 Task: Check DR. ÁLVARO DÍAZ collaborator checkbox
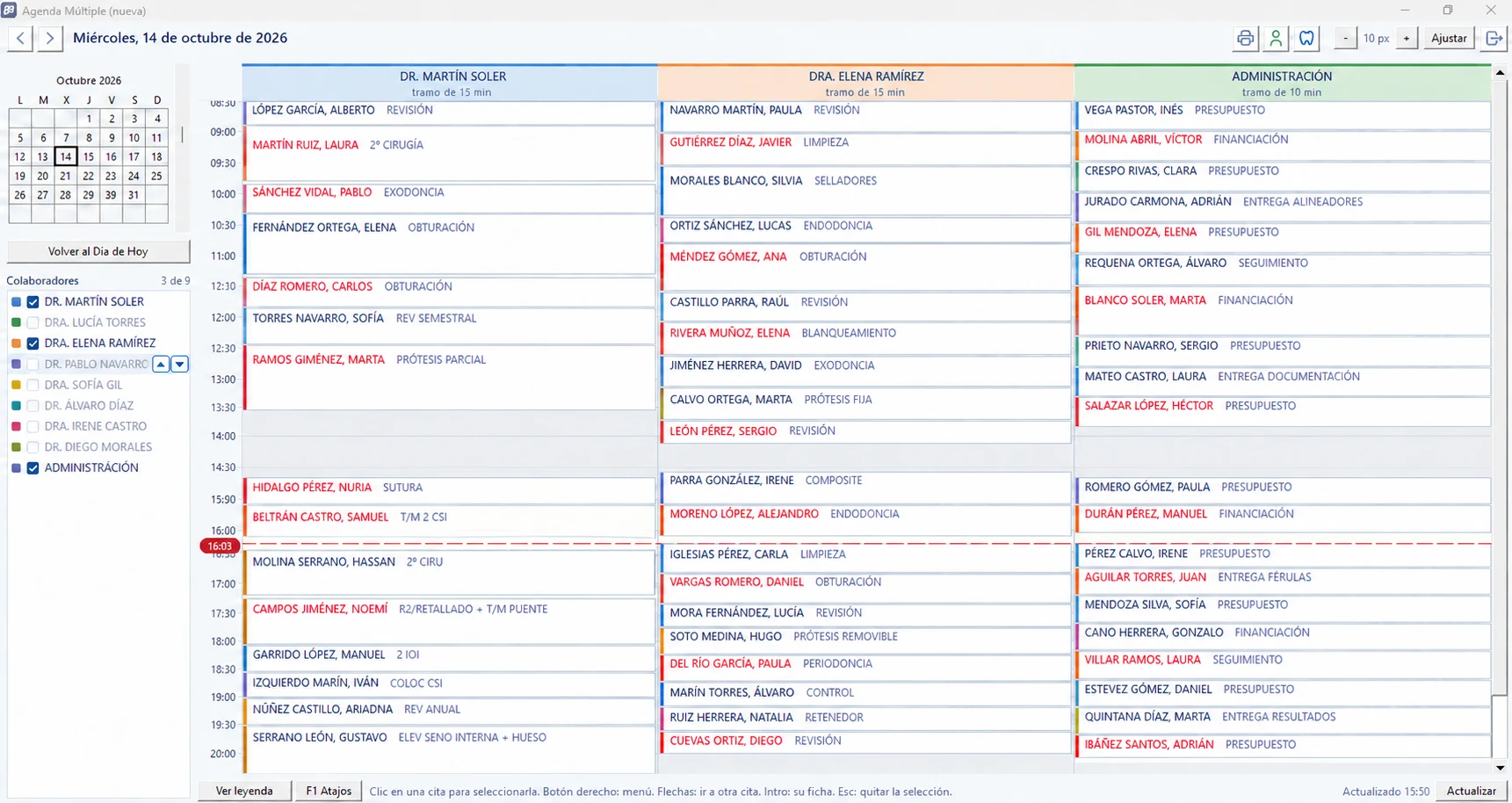pos(33,406)
